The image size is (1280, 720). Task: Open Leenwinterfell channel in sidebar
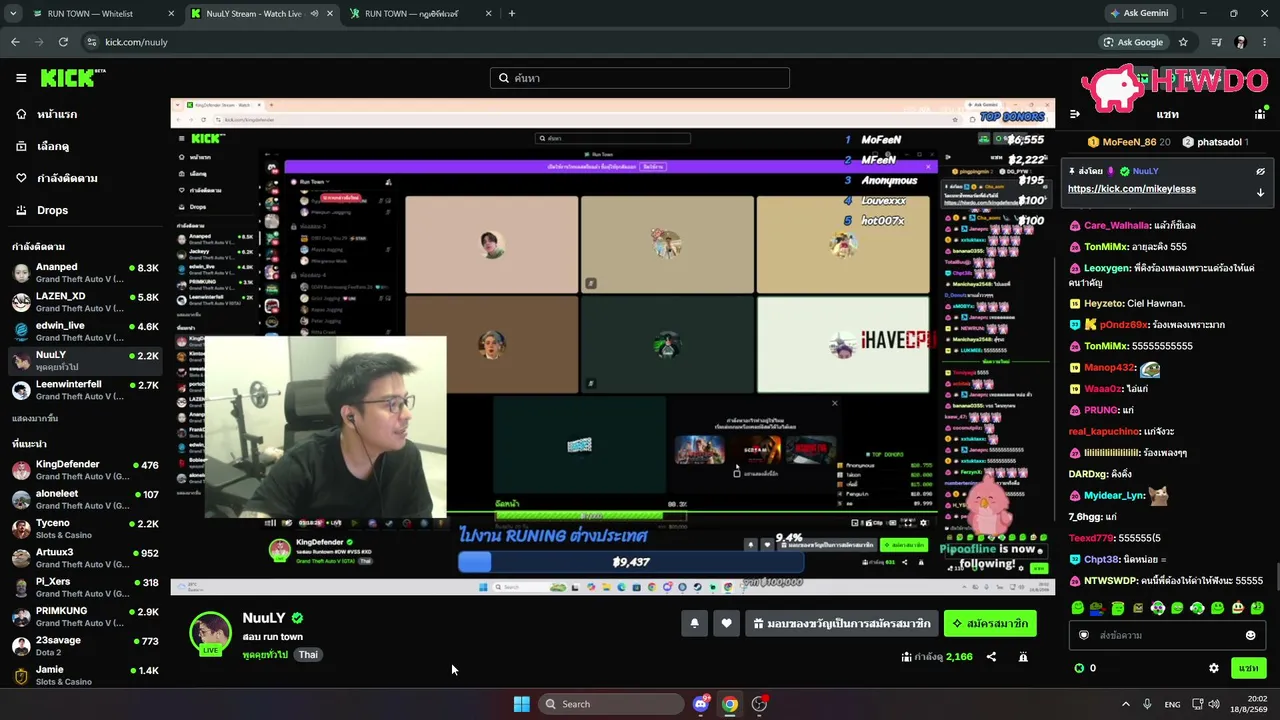(x=85, y=390)
